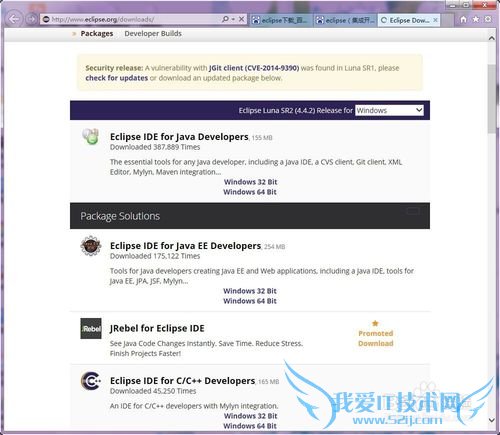
Task: Click 'Downloaded 387,889 Times' text
Action: point(155,147)
